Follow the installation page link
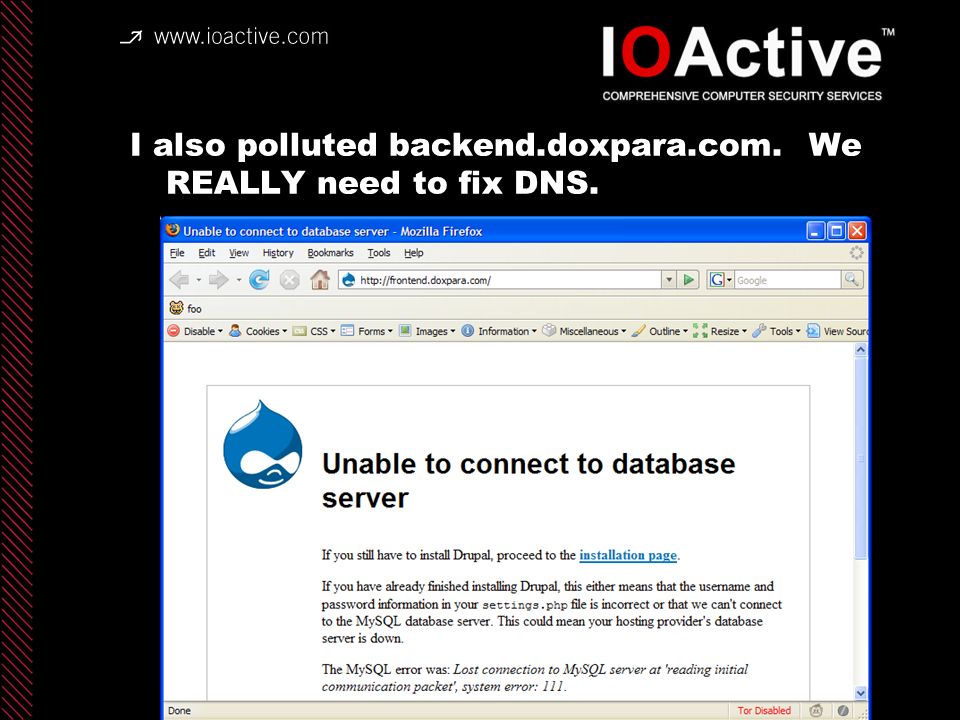 (628, 555)
